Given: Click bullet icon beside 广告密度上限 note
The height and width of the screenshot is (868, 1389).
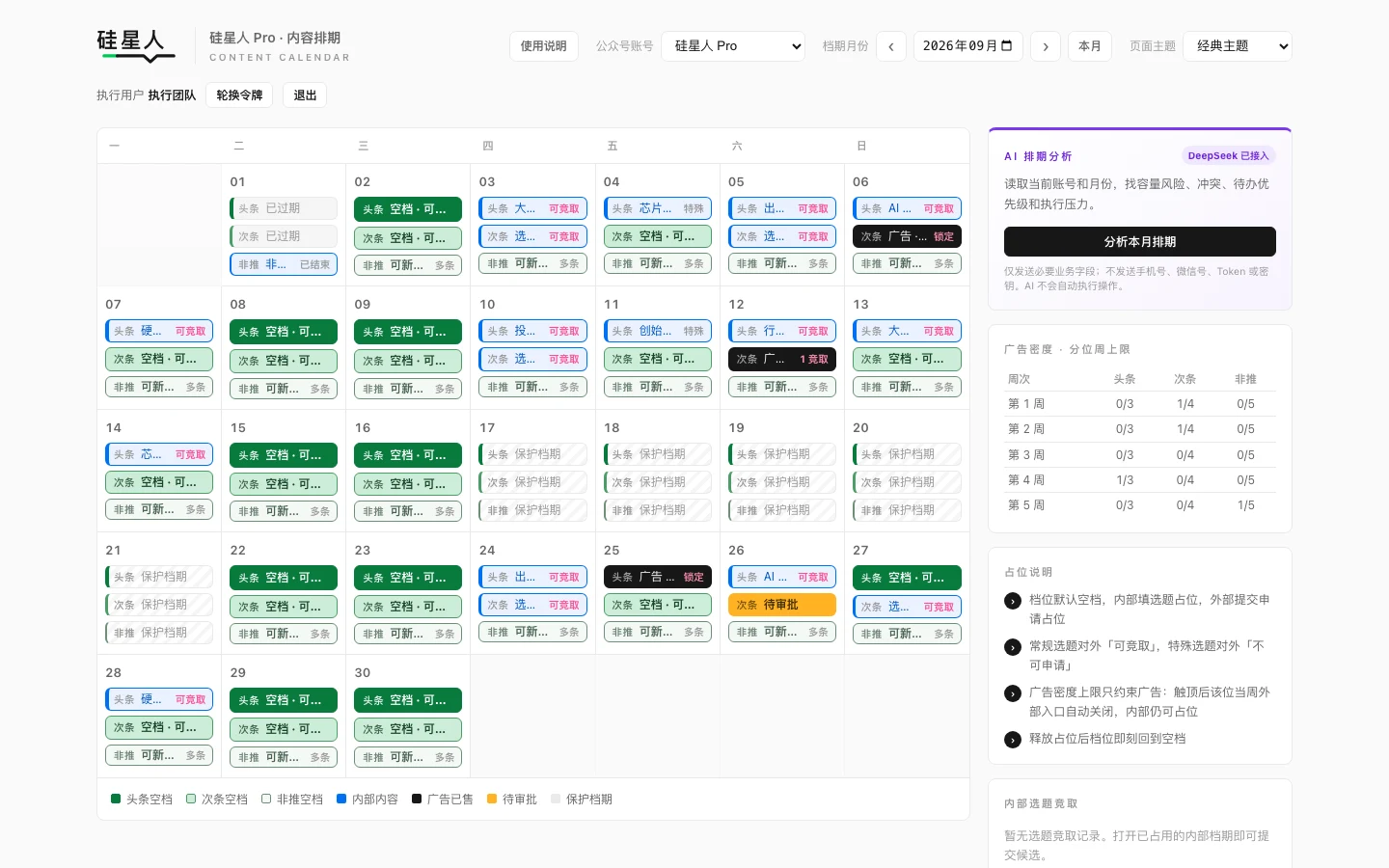Looking at the screenshot, I should click(1013, 693).
